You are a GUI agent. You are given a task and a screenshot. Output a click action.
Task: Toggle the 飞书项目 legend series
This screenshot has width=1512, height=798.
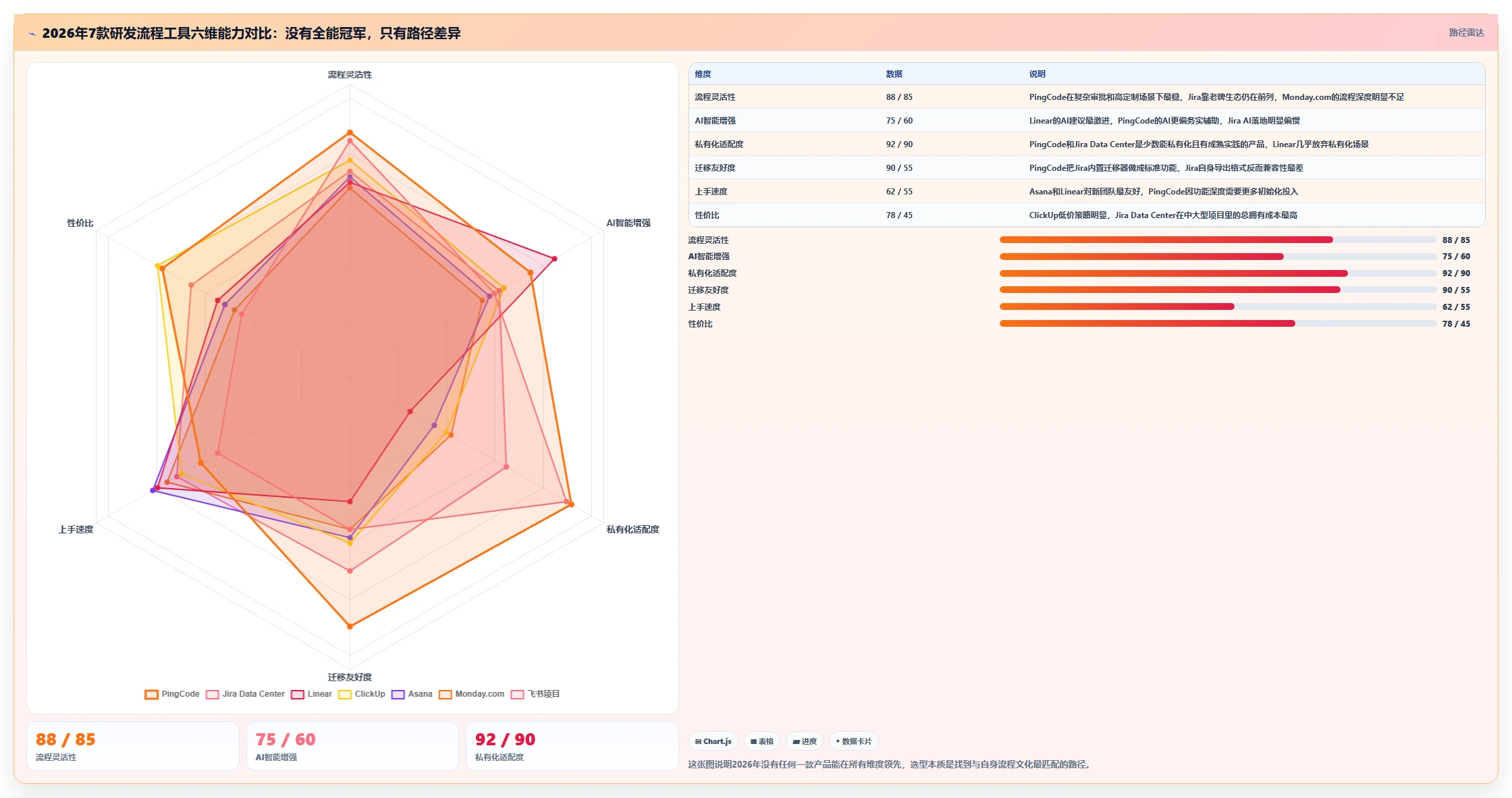(x=535, y=694)
